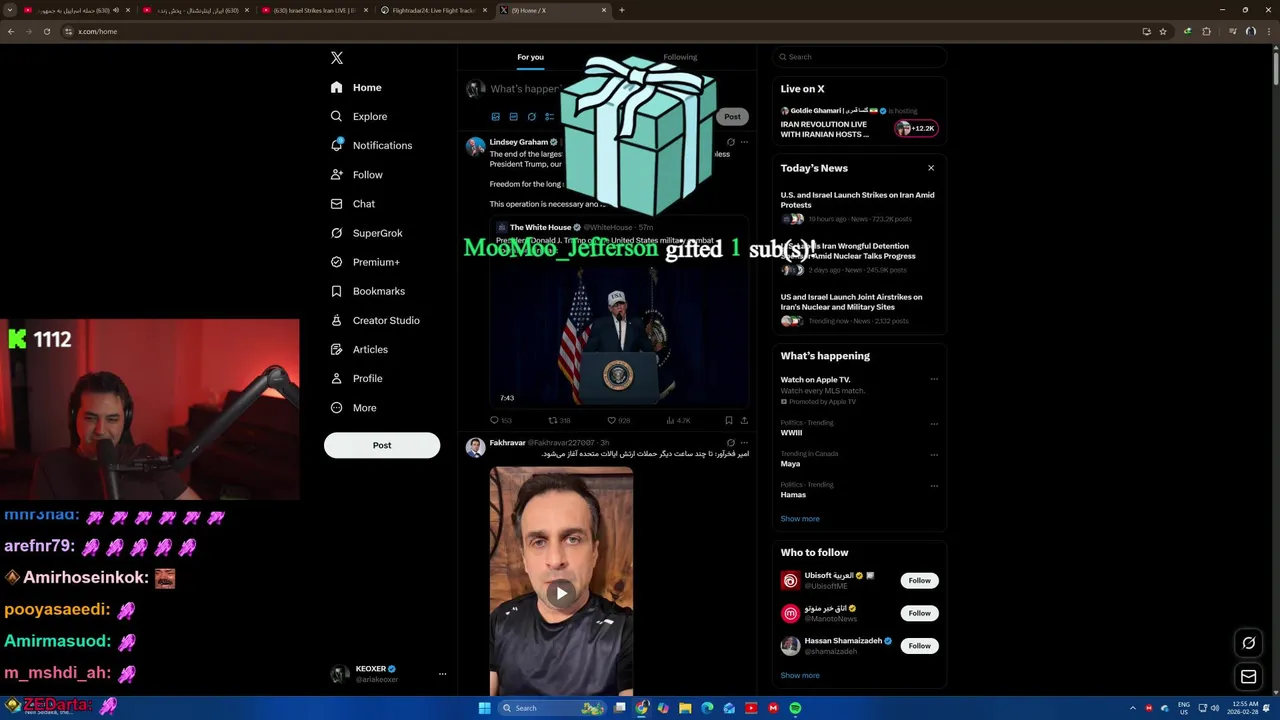Screen dimensions: 1280x720
Task: Open more options for WWIII trend
Action: pos(934,423)
